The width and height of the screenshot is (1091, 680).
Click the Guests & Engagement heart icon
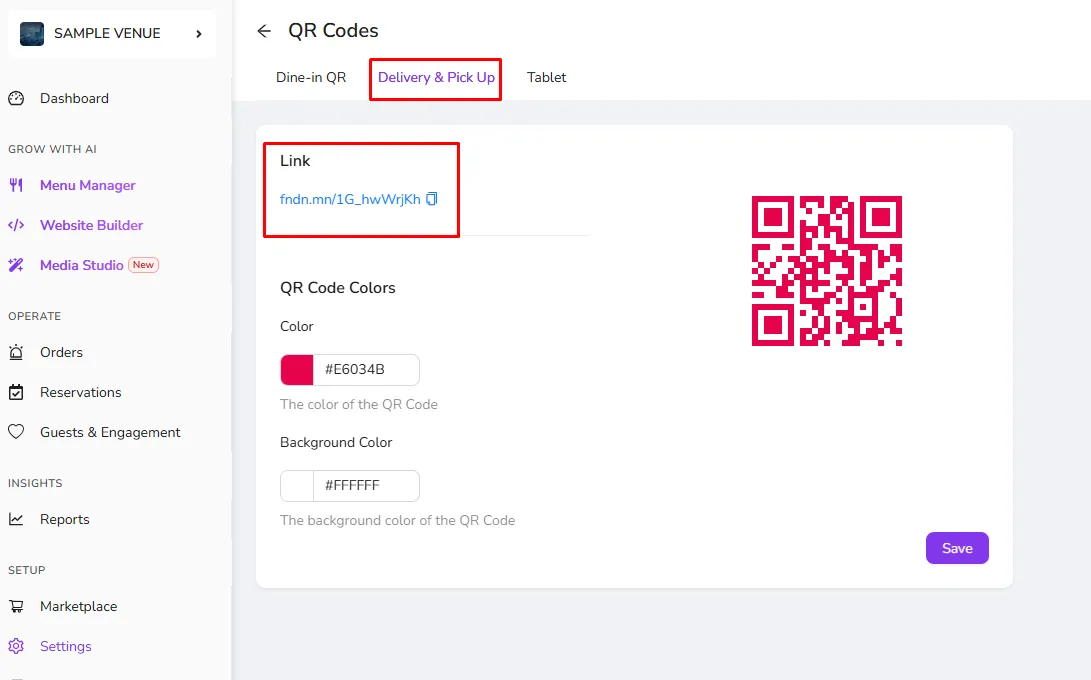(16, 432)
